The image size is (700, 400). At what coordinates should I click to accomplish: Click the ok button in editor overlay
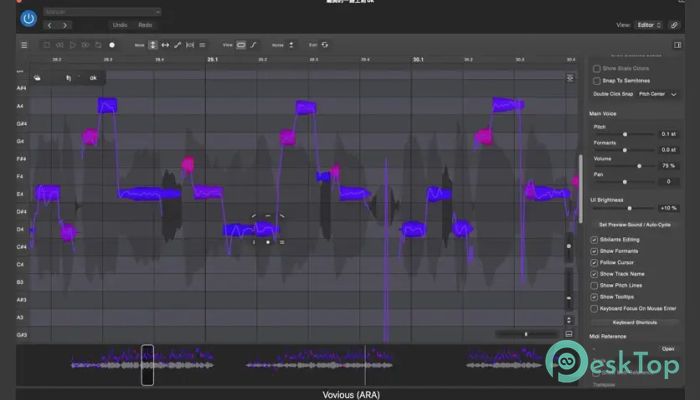[93, 78]
